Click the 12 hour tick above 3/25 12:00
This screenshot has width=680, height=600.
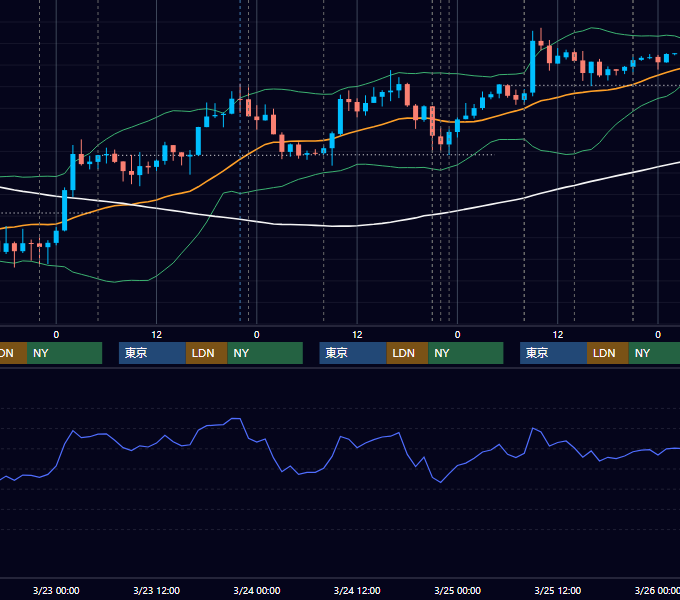tap(558, 335)
